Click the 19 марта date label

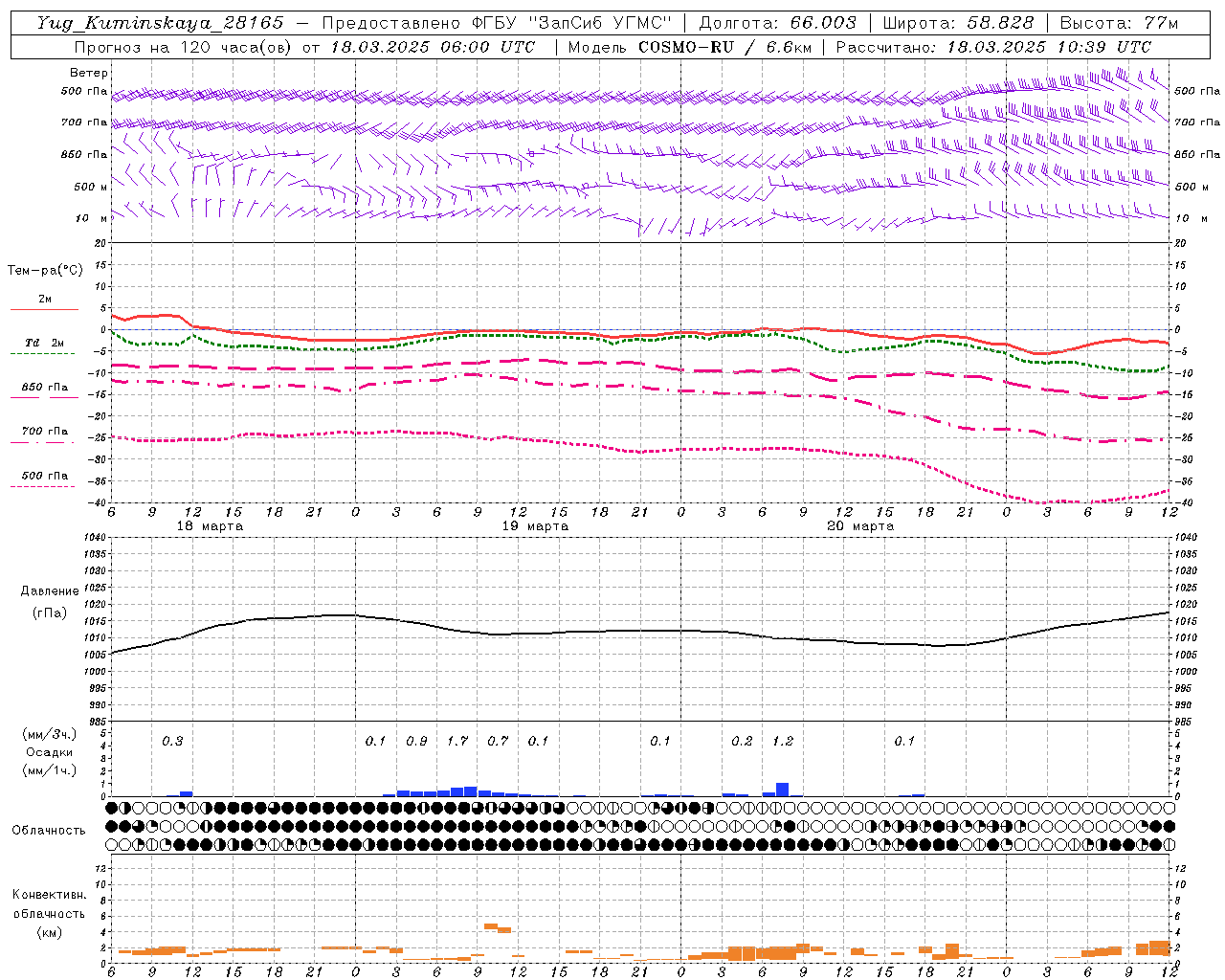[x=535, y=526]
